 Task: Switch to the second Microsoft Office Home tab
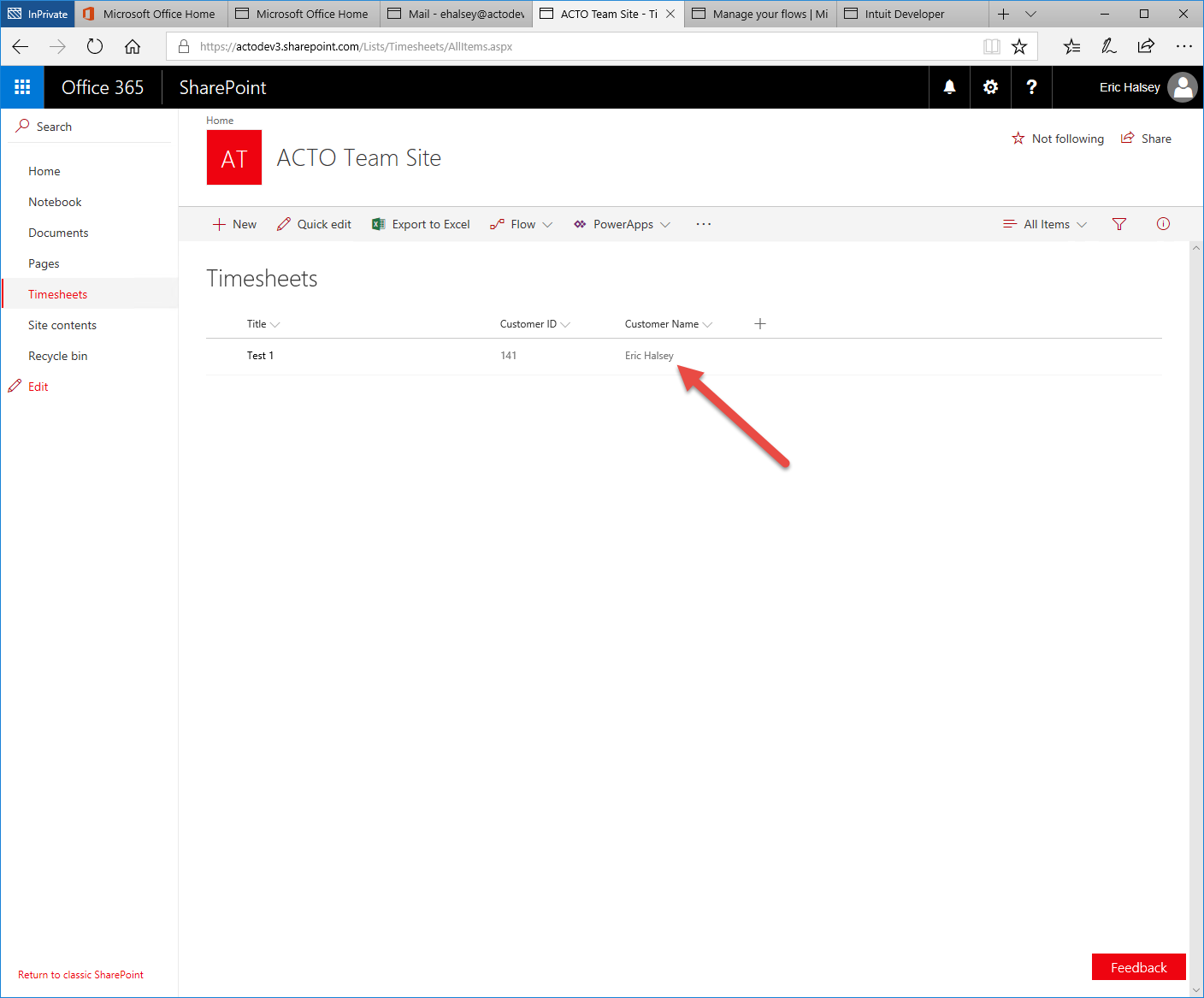coord(304,14)
